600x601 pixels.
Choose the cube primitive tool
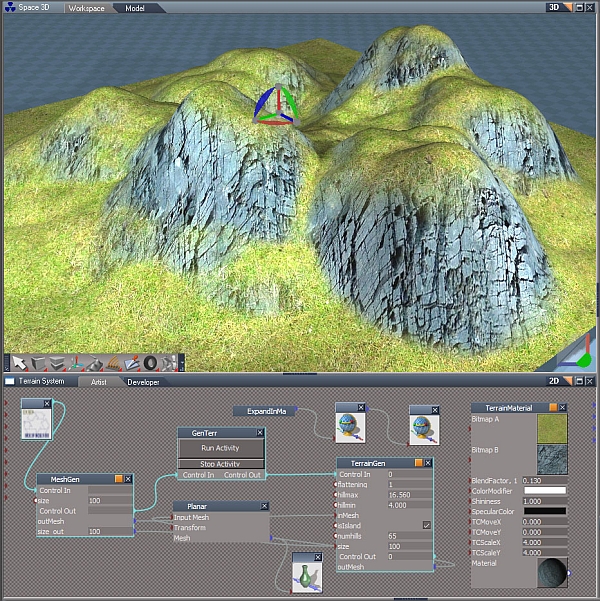click(x=38, y=363)
